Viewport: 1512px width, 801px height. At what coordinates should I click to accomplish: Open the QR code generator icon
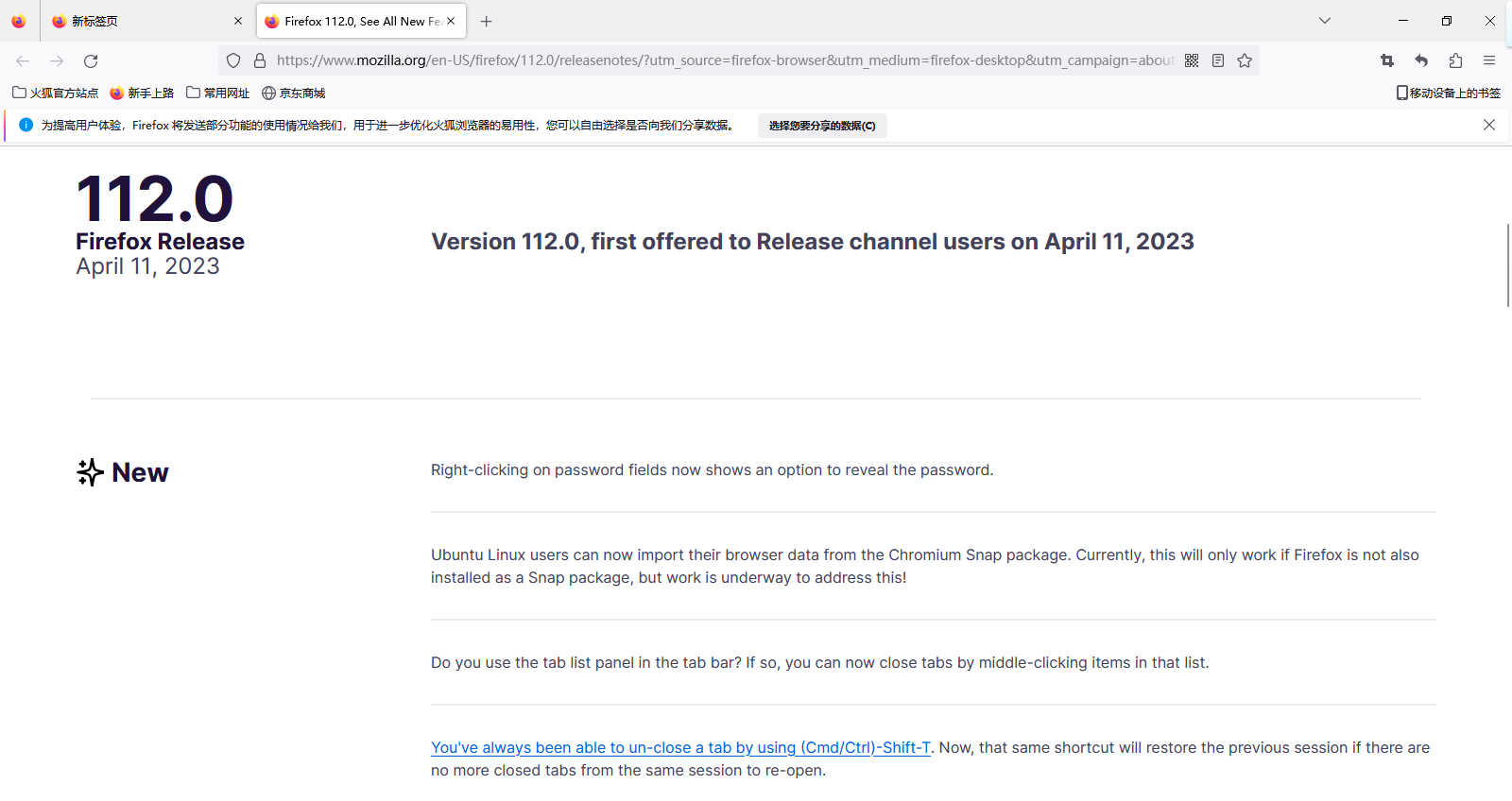pos(1192,61)
